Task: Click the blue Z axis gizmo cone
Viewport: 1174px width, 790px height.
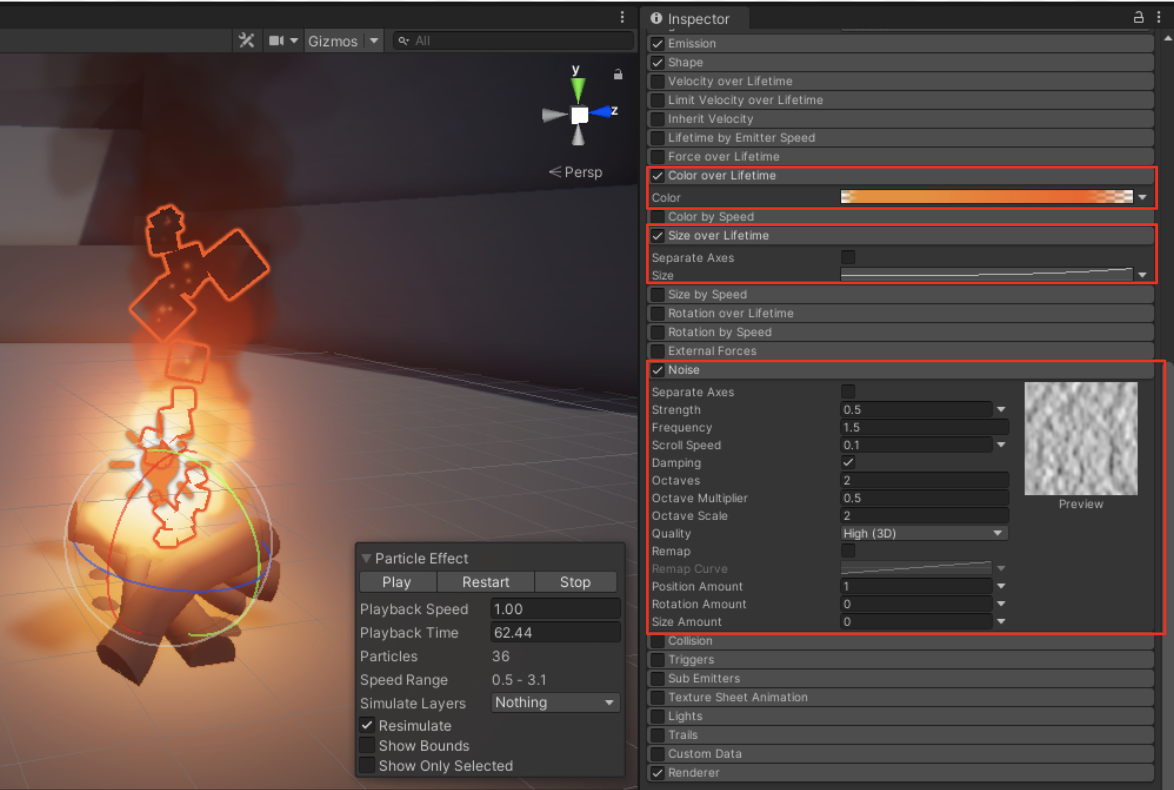Action: click(x=603, y=113)
